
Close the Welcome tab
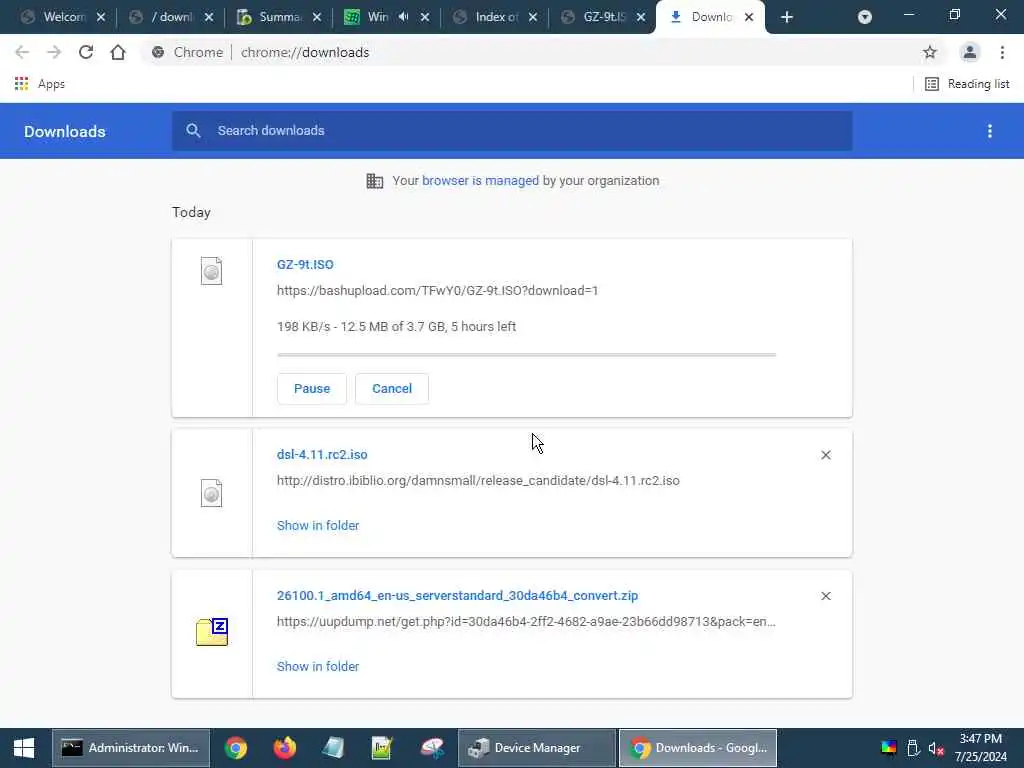click(x=101, y=17)
